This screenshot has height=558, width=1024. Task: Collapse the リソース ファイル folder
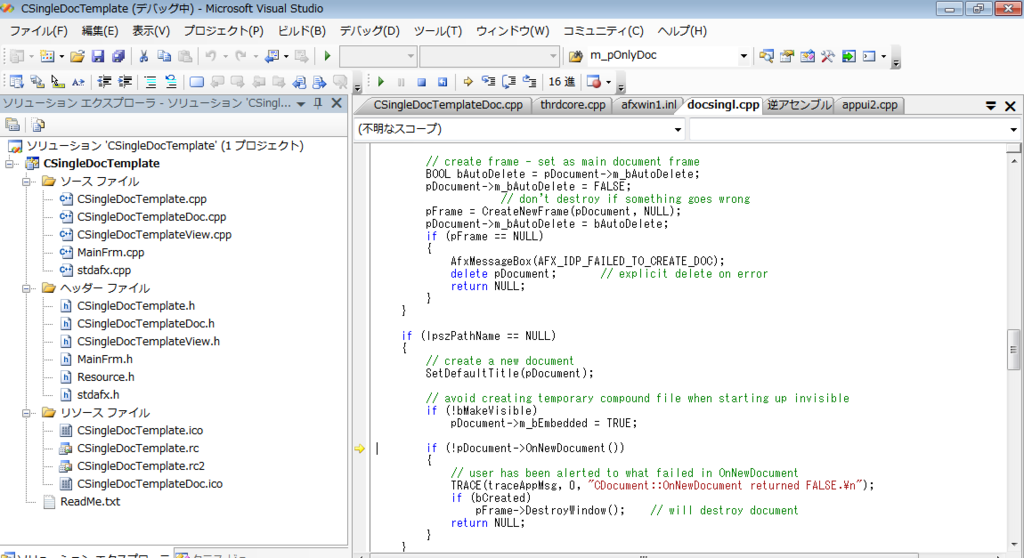[x=27, y=413]
